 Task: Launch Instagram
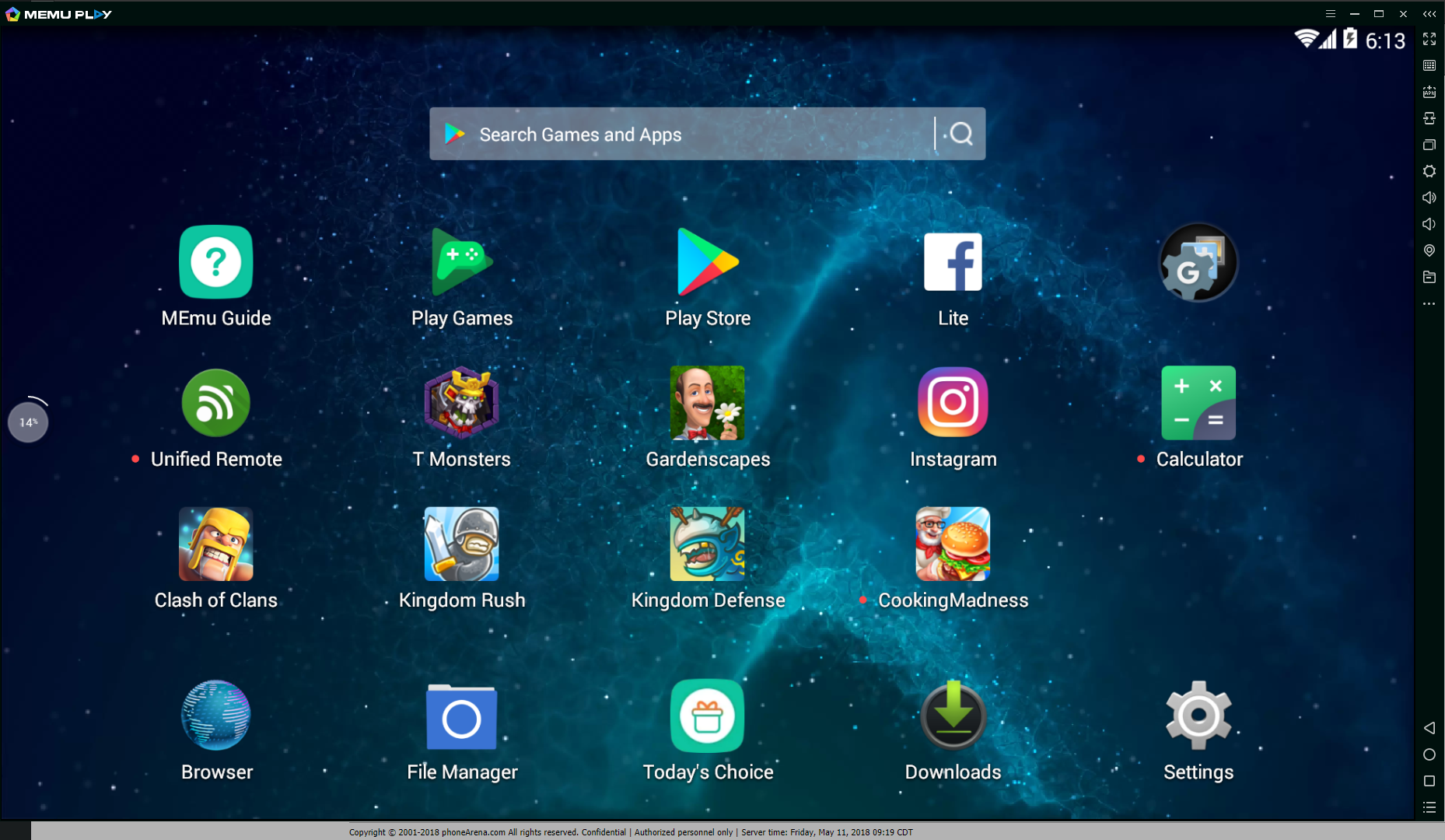[x=953, y=403]
